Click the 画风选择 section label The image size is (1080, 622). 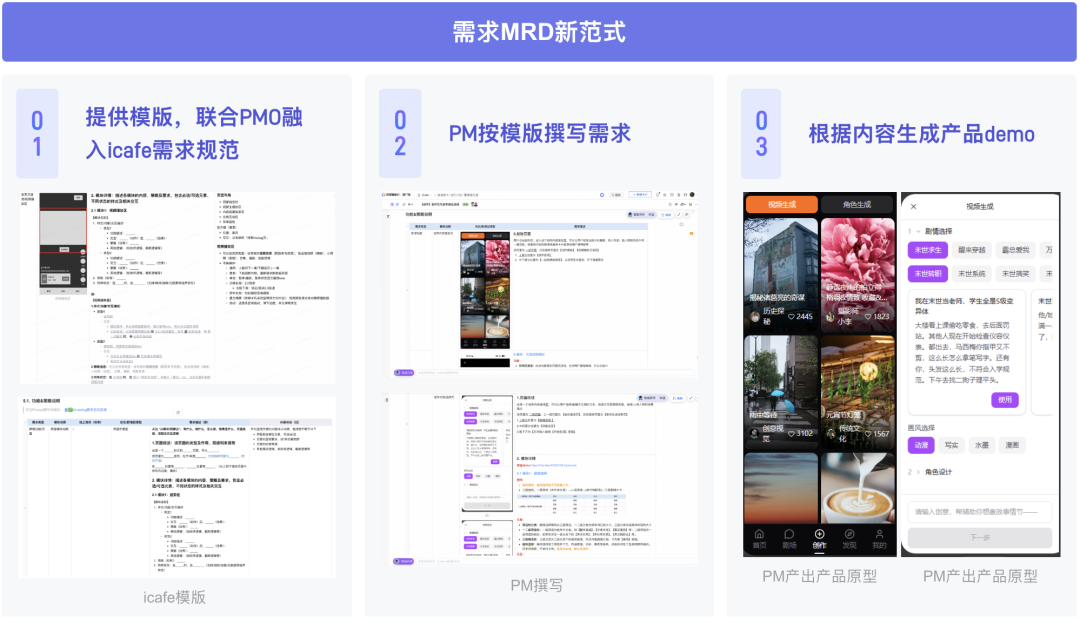[x=922, y=428]
